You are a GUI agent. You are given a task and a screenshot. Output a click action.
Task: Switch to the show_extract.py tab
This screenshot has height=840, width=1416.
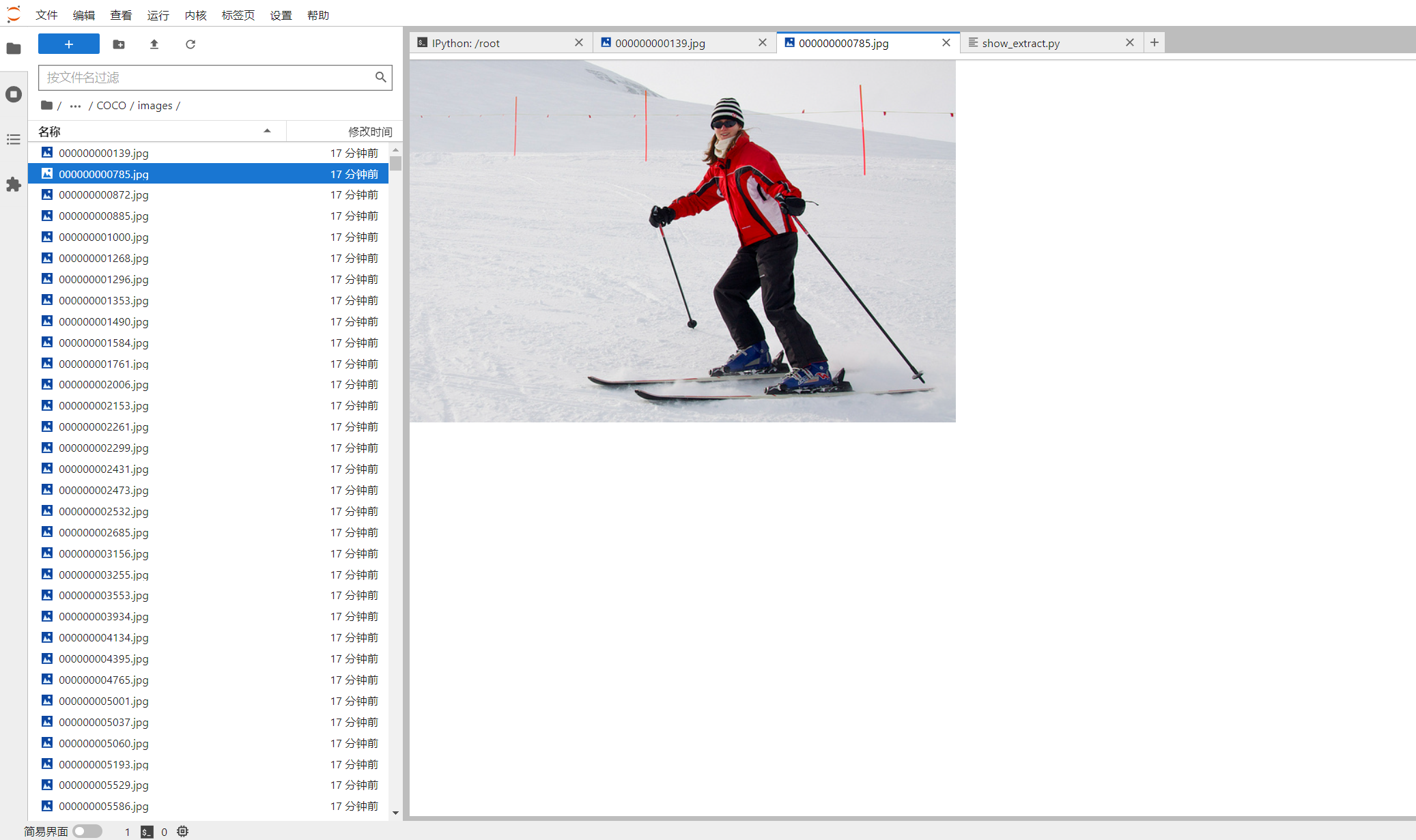click(x=1020, y=43)
